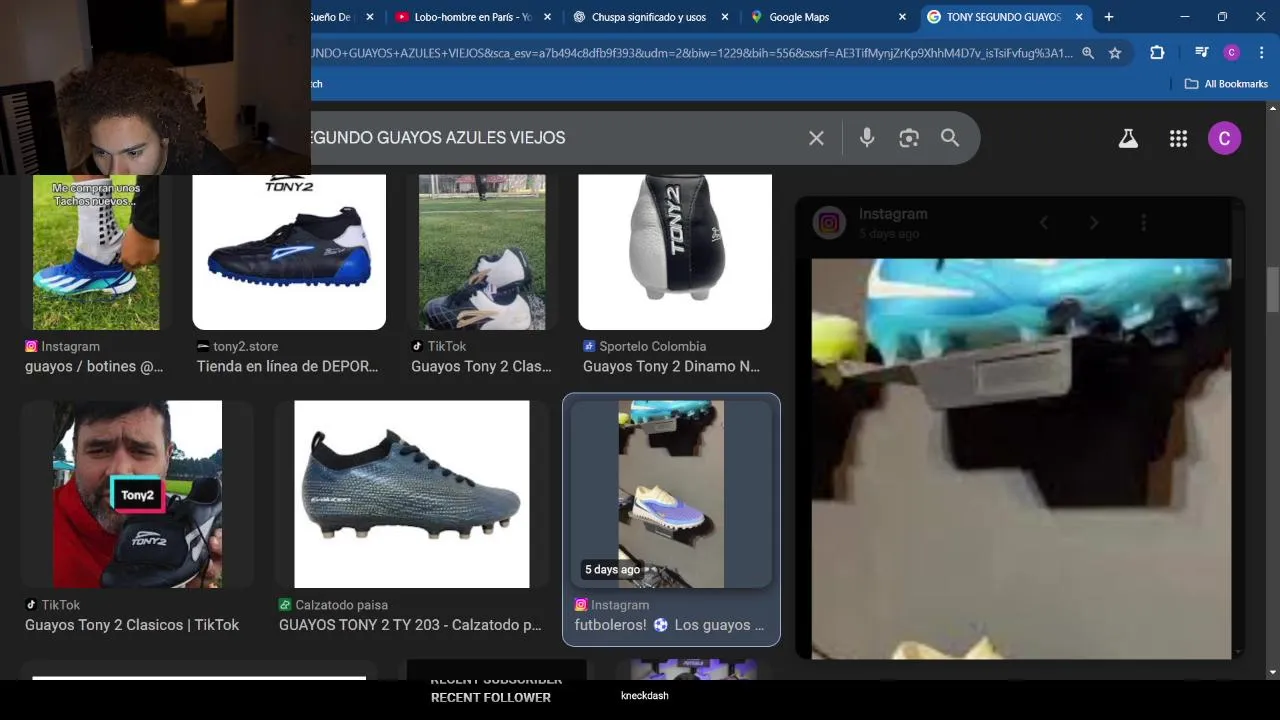This screenshot has width=1280, height=720.
Task: Open 'Guayos Tony 2 Clasicos | TikTok' link
Action: [132, 625]
